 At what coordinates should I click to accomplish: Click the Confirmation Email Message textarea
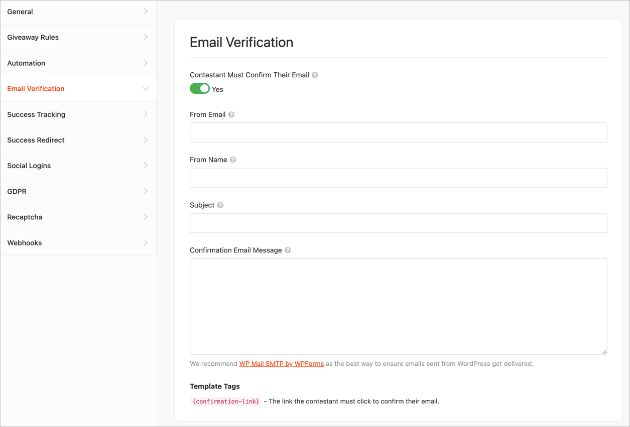point(398,305)
